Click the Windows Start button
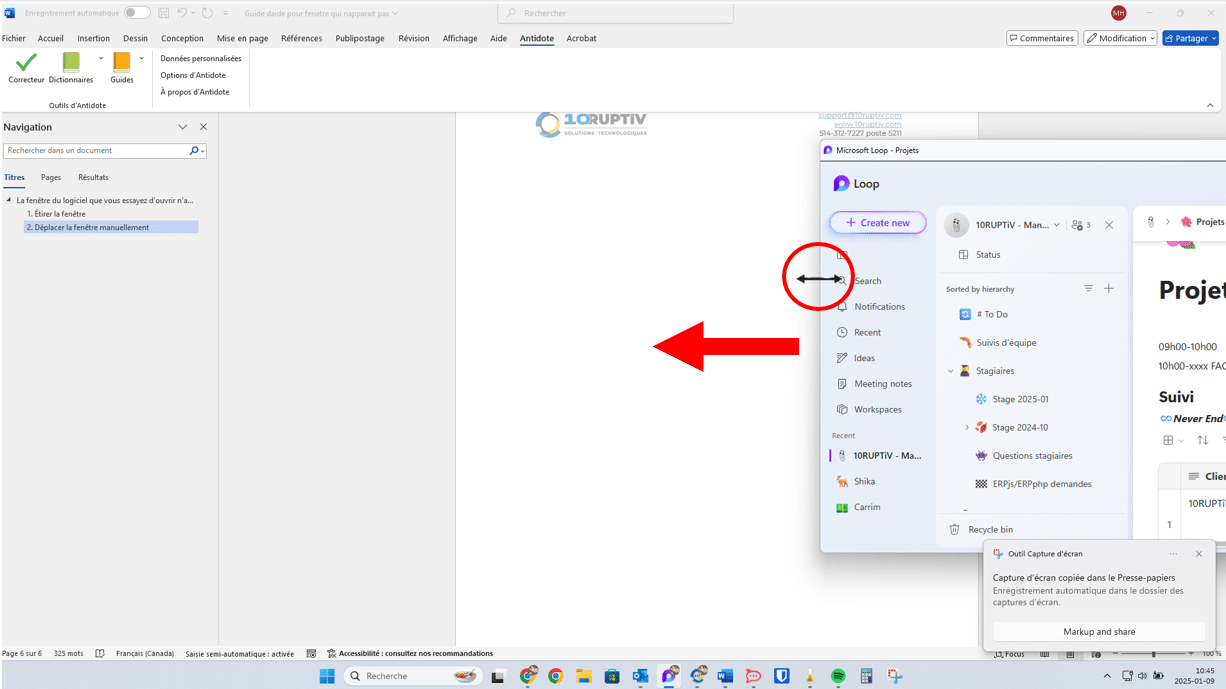The image size is (1226, 689). tap(327, 676)
